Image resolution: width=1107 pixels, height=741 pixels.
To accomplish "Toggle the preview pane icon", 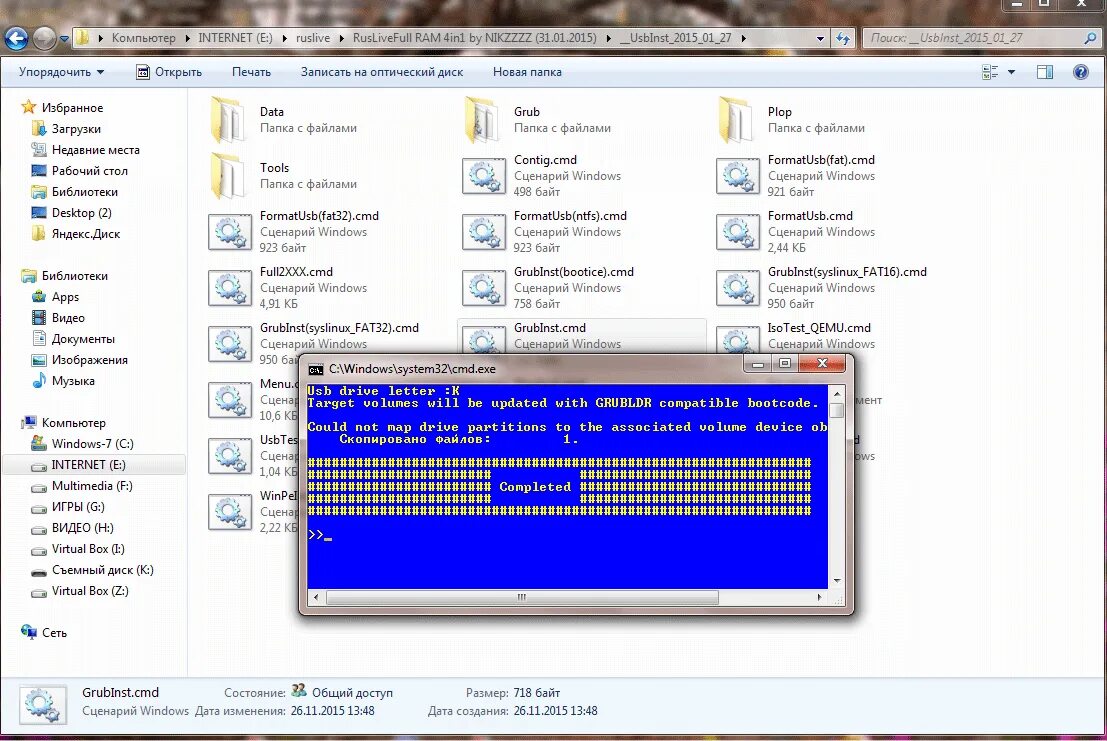I will coord(1045,72).
